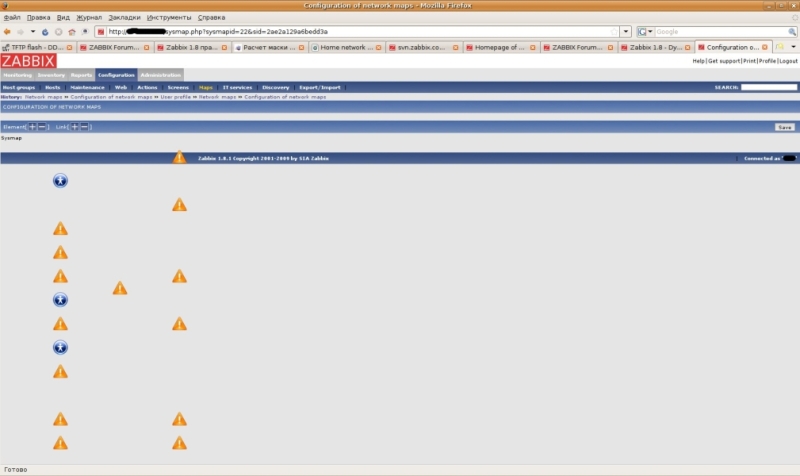Close the 'Zabbix 1.8 - Dy...' tab
Viewport: 800px width, 476px height.
[x=687, y=47]
